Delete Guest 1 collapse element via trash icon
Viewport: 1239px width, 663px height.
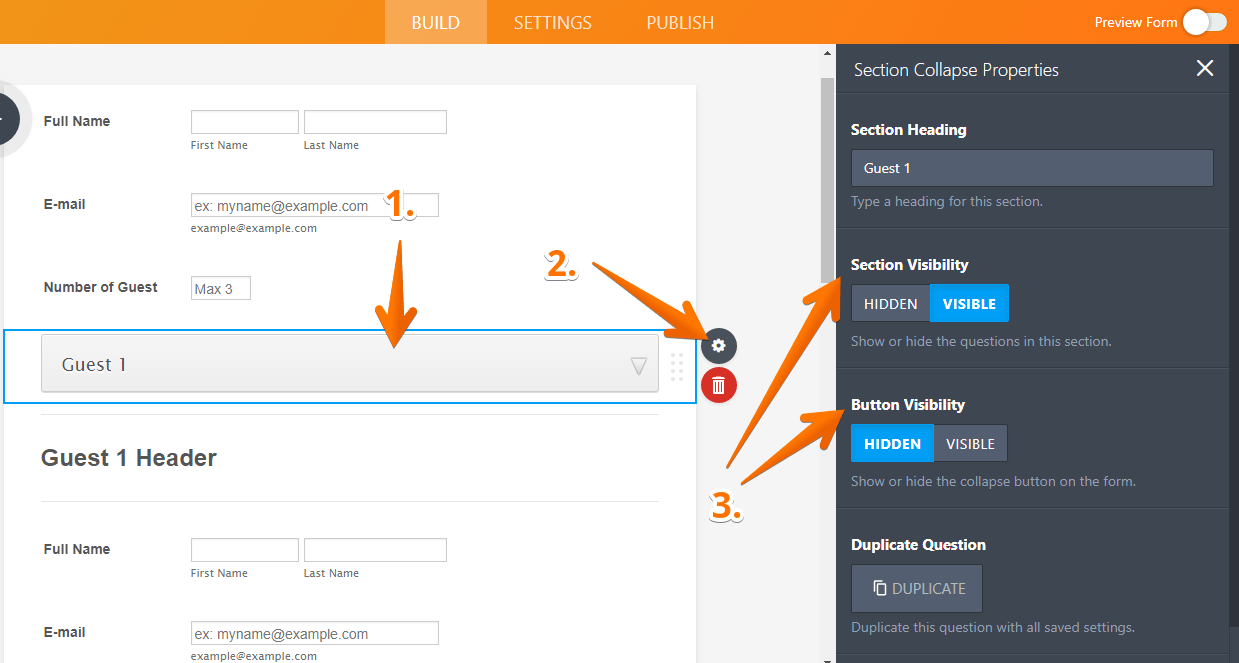718,384
